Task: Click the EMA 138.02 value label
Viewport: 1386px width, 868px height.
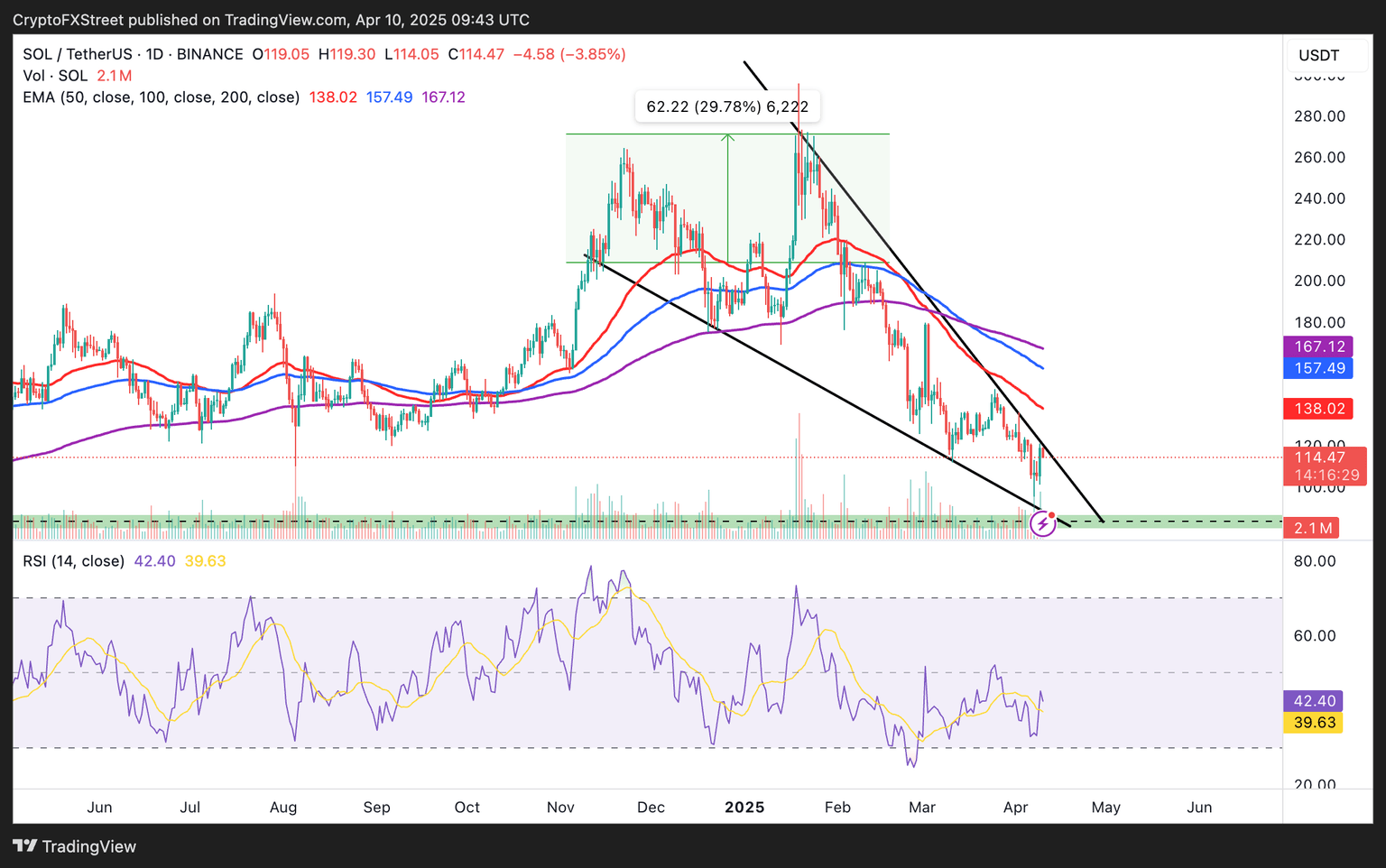Action: (1318, 408)
